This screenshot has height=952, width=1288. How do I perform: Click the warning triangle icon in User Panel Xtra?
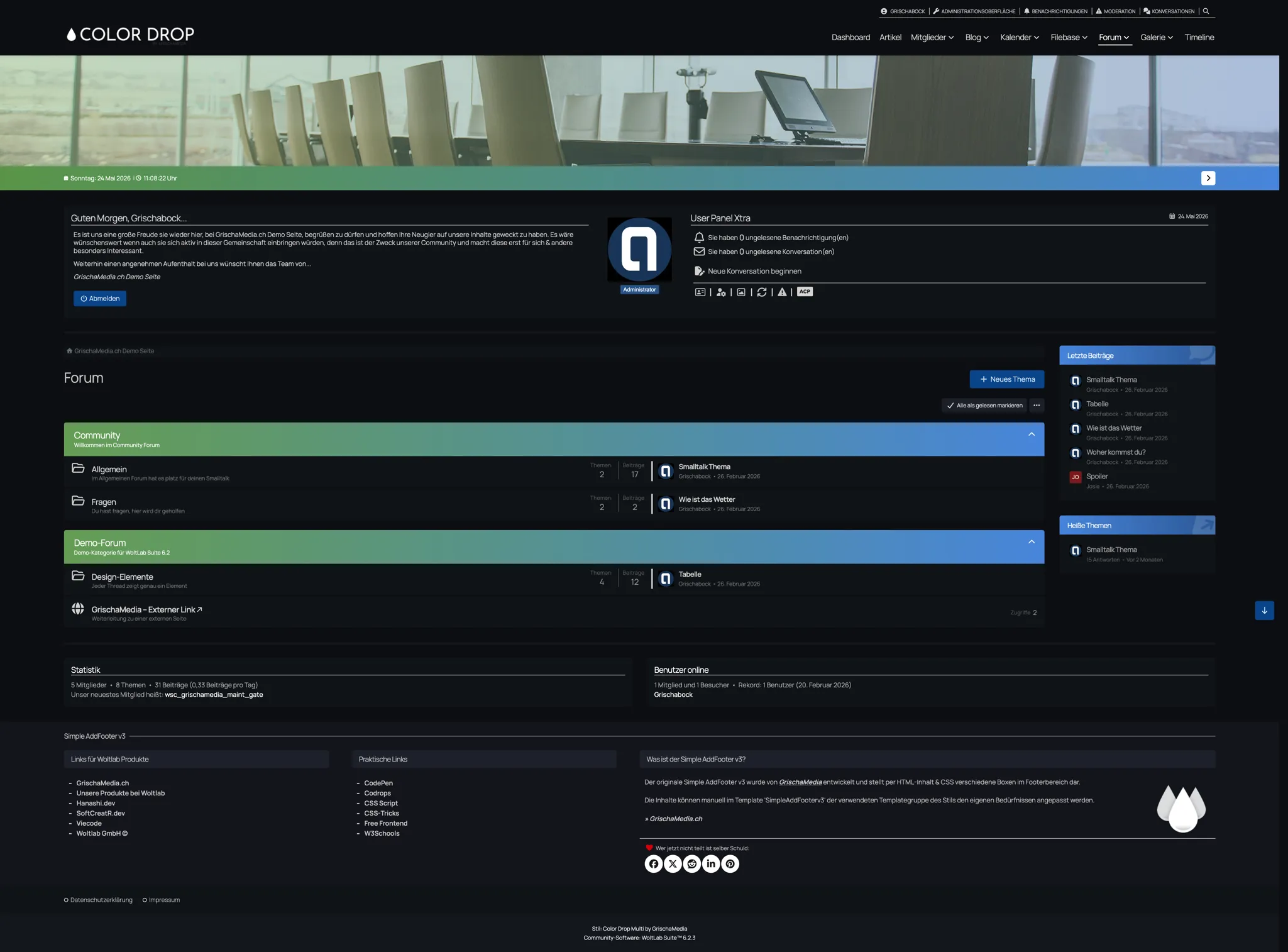[x=782, y=292]
